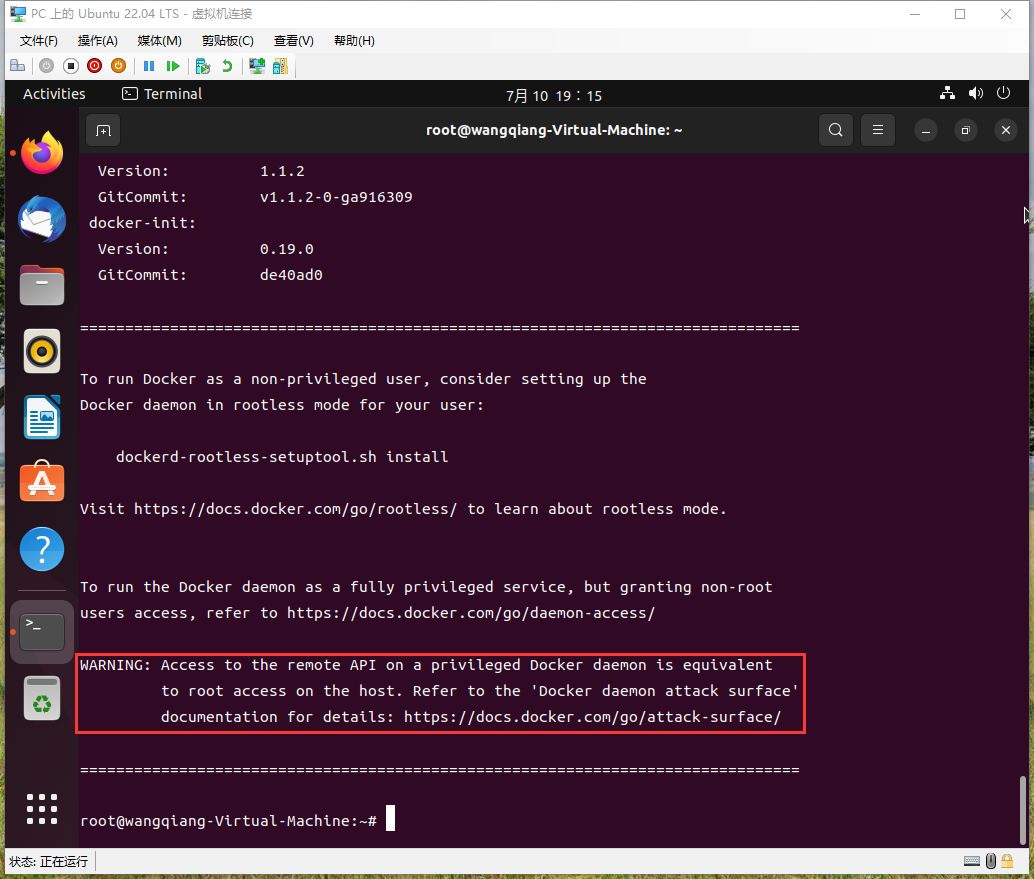Open the Trash from the dock

point(42,698)
